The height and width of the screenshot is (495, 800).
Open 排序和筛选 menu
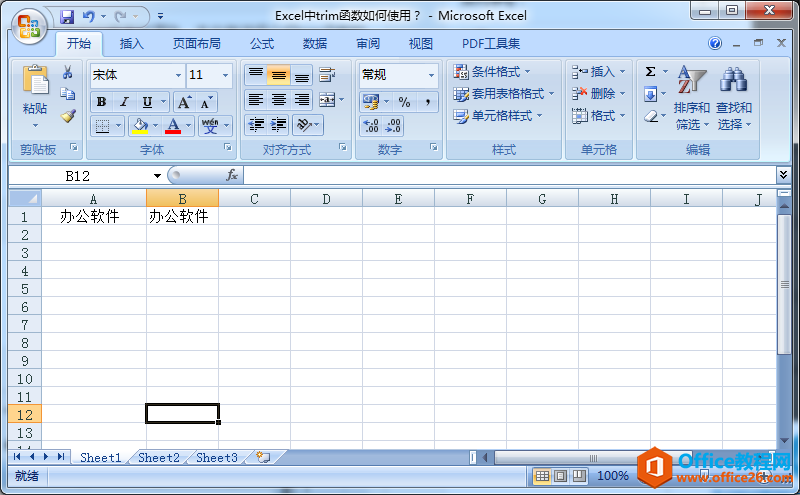point(691,97)
